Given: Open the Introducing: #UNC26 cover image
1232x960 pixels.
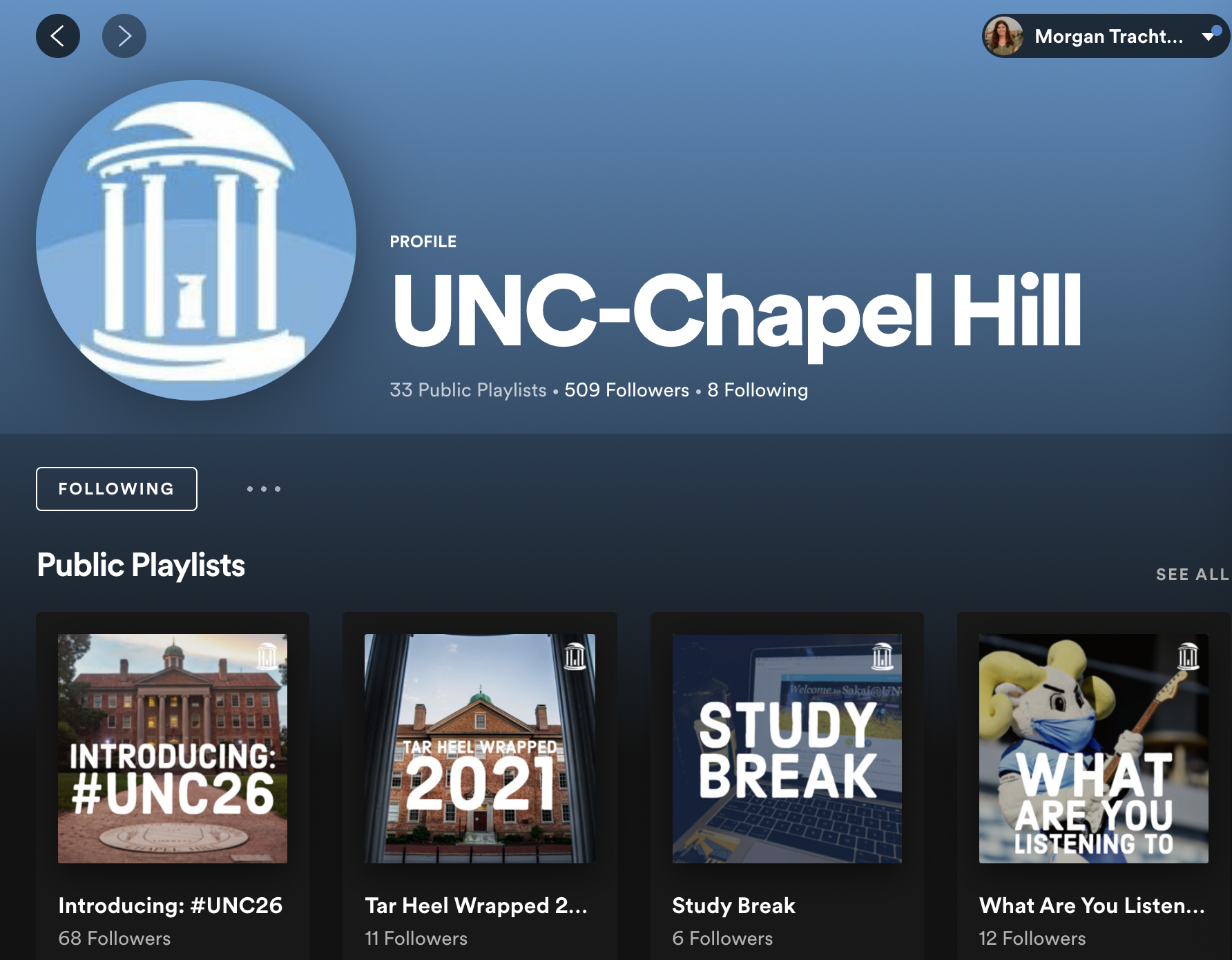Looking at the screenshot, I should pyautogui.click(x=173, y=749).
